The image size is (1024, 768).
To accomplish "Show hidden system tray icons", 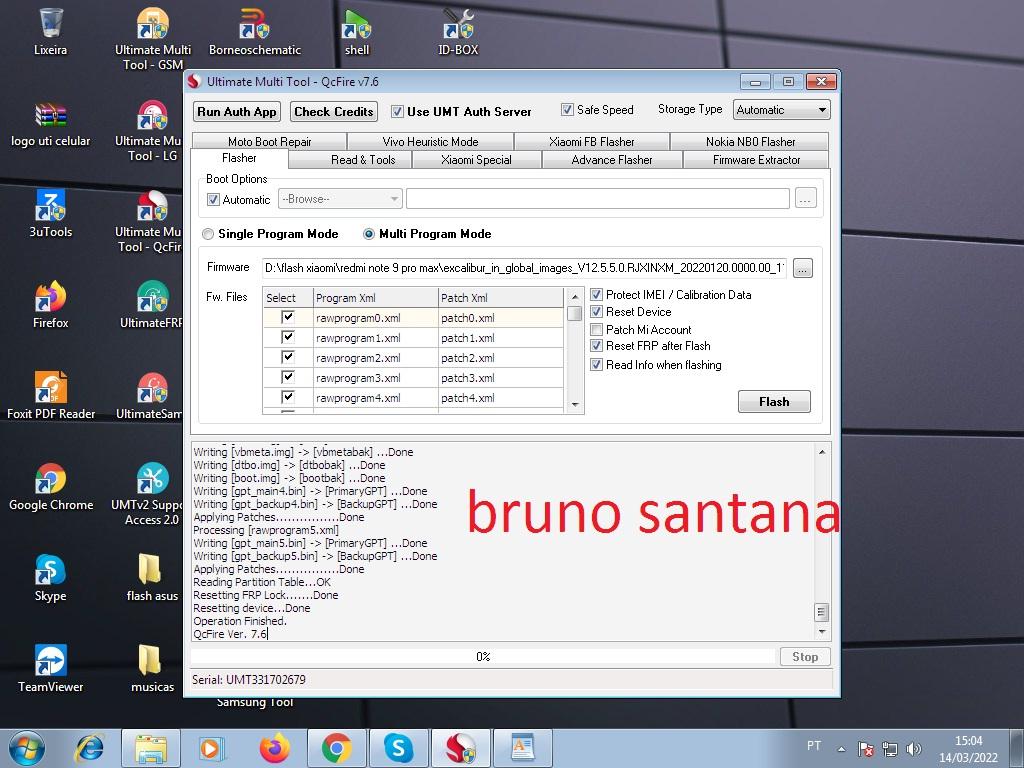I will click(842, 749).
